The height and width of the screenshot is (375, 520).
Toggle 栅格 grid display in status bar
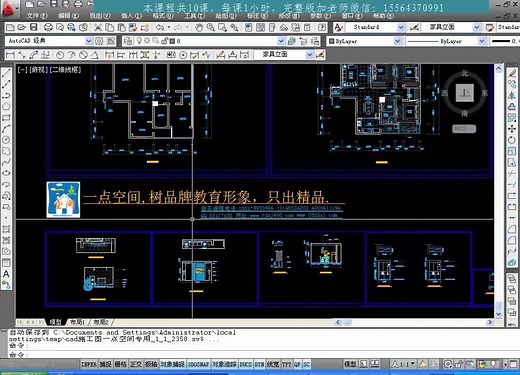click(120, 364)
